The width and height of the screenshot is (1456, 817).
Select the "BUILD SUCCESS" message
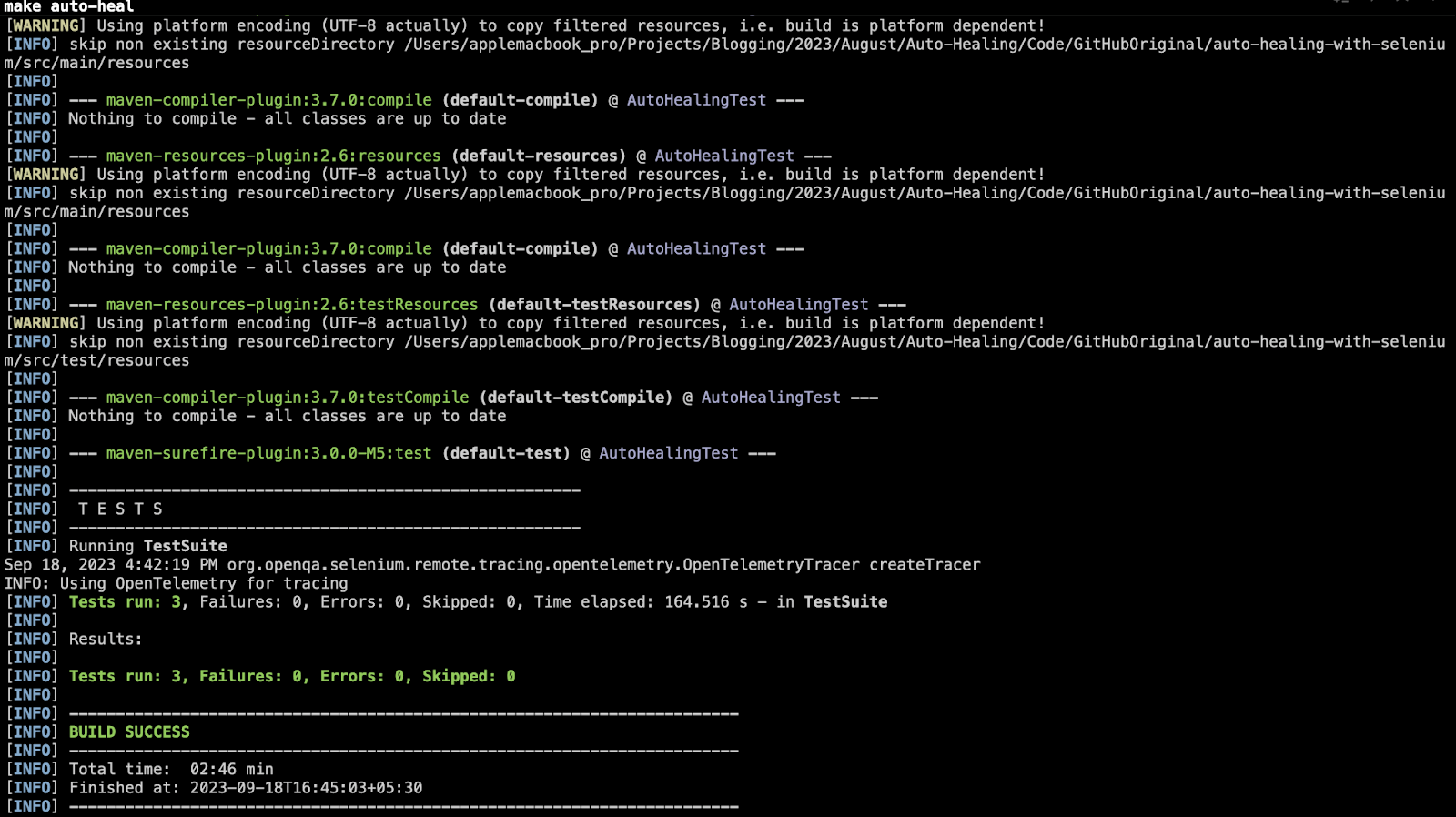point(129,731)
